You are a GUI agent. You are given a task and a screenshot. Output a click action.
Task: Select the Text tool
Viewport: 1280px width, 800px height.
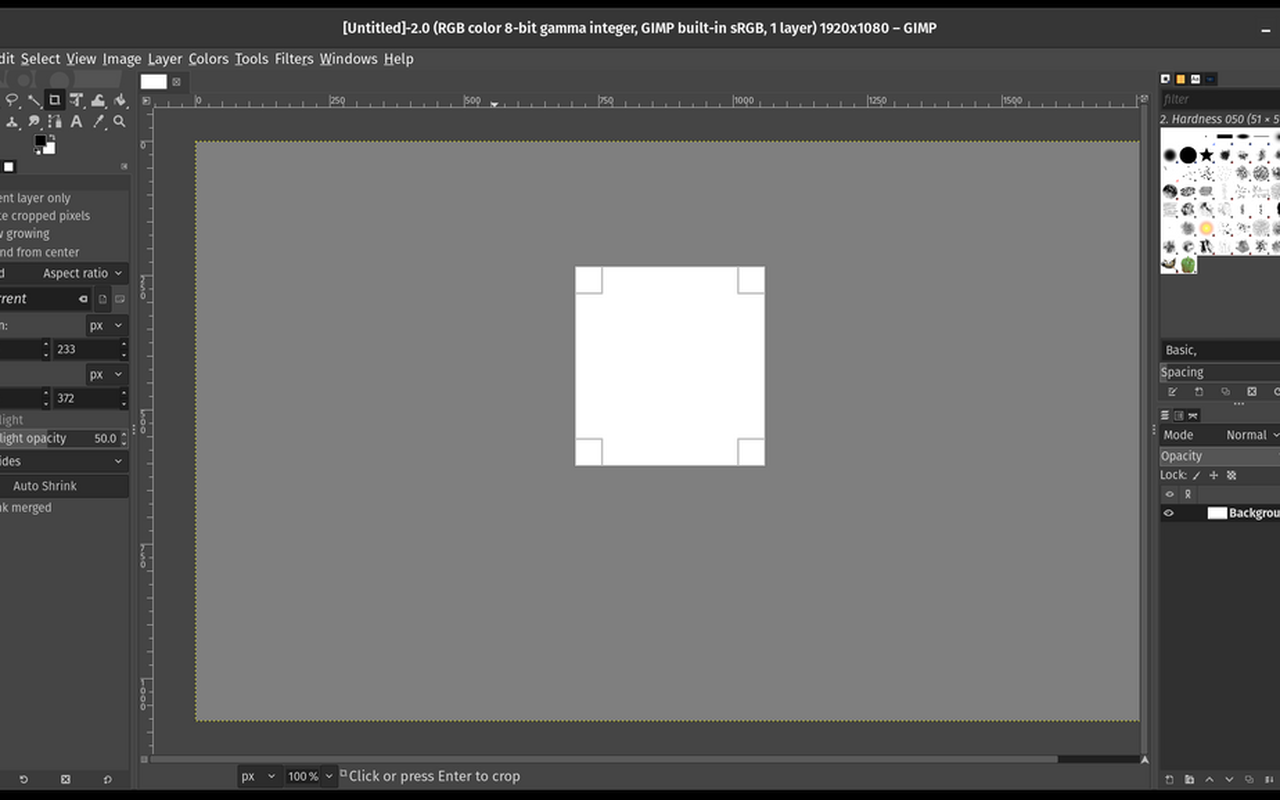[x=76, y=121]
